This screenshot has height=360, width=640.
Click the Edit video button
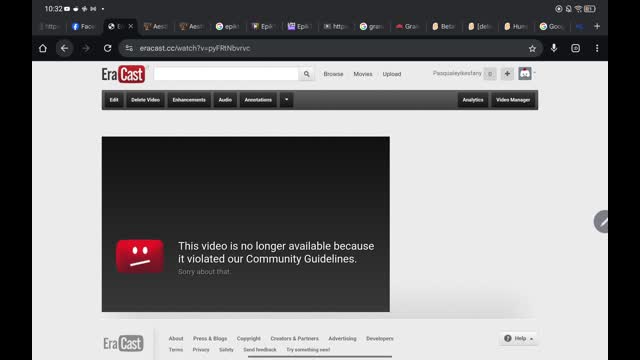click(x=114, y=100)
